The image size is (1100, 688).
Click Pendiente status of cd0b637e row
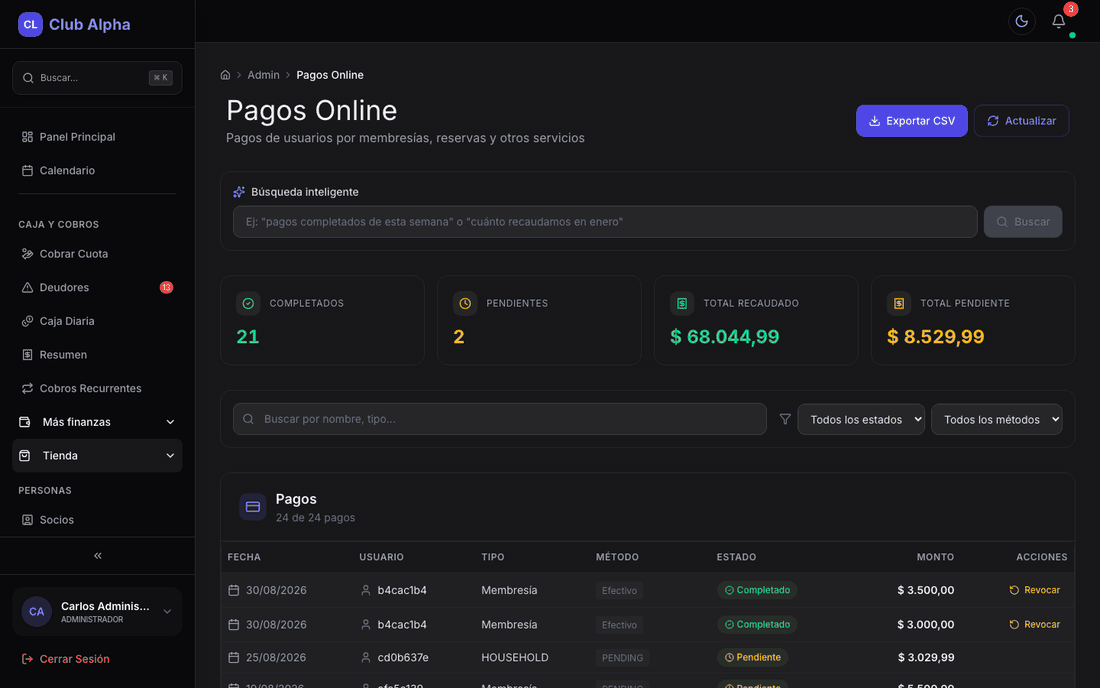(x=753, y=658)
